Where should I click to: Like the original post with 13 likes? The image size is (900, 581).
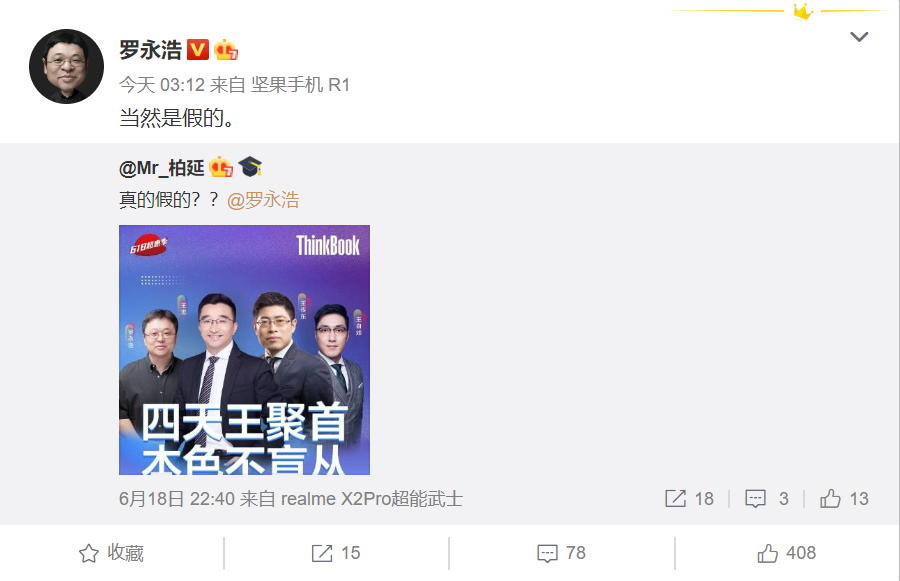pos(844,498)
